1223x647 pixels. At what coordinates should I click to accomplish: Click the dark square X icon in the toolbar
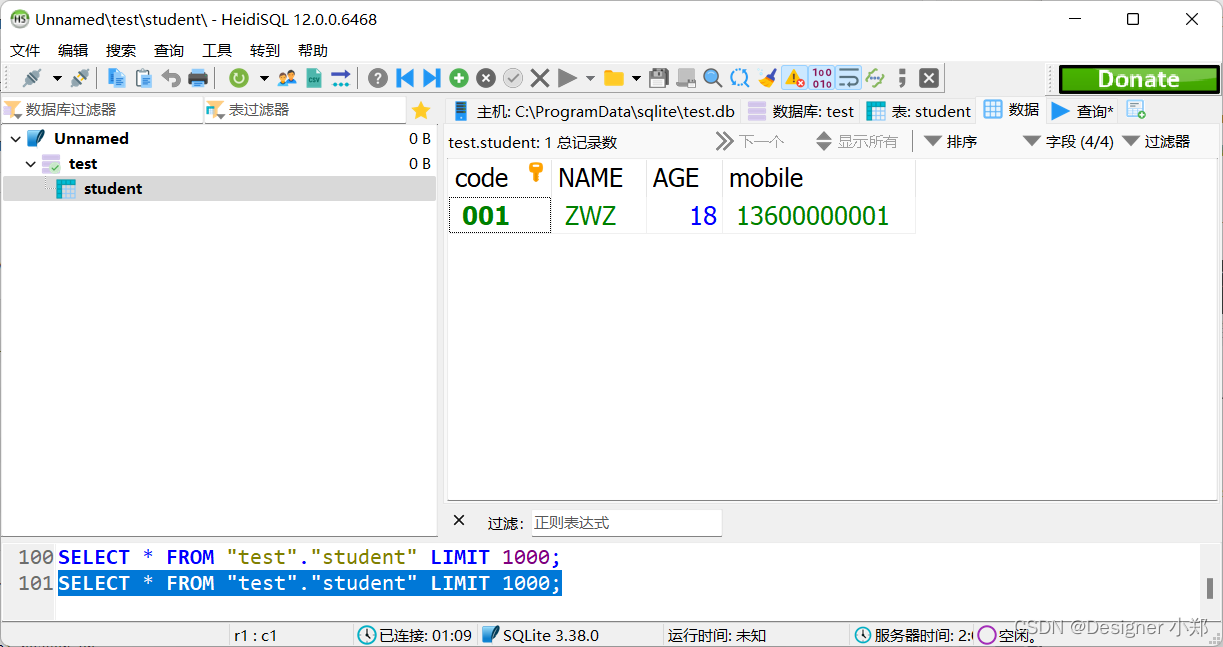(x=929, y=78)
